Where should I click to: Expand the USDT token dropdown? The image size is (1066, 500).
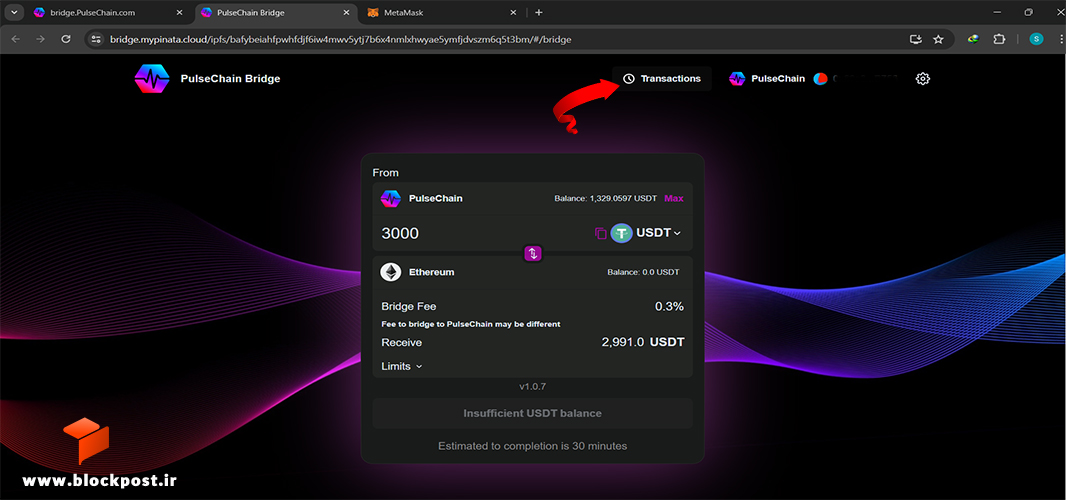pos(658,233)
